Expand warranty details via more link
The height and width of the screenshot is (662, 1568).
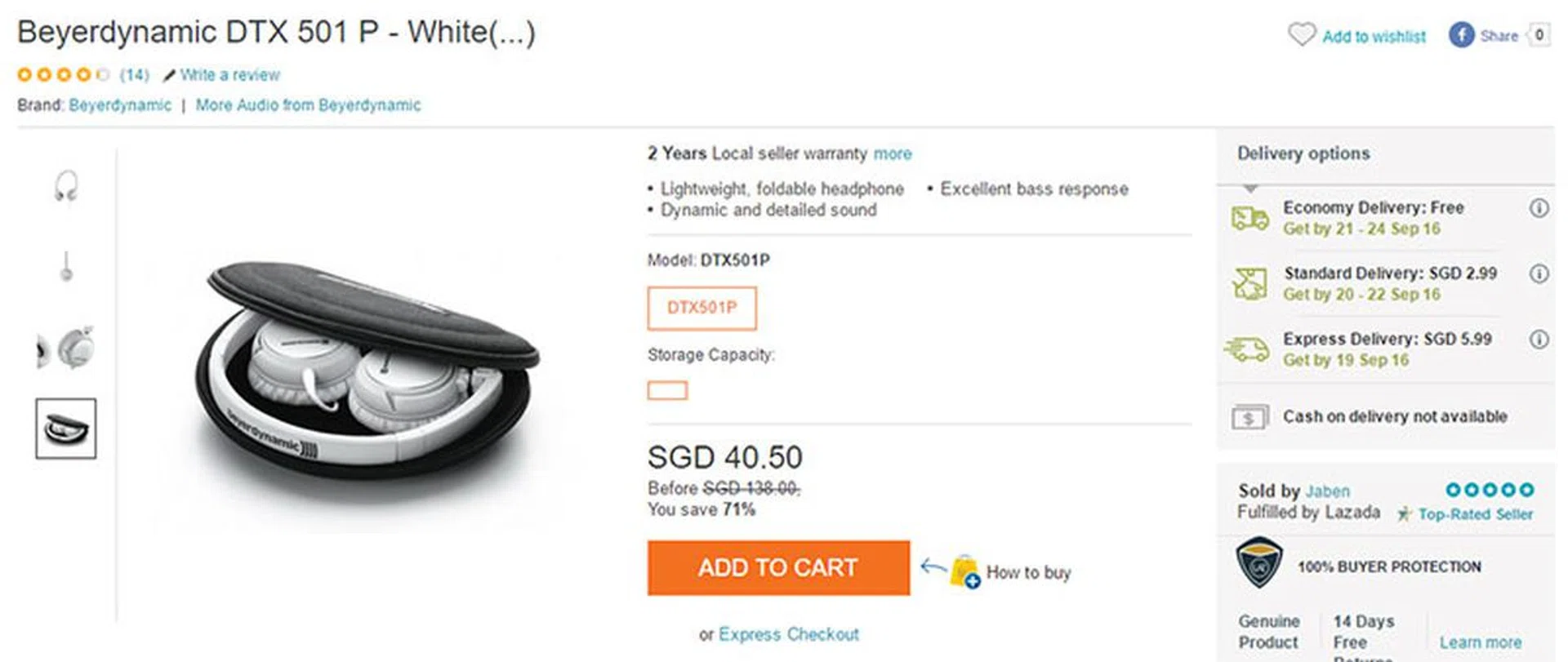click(892, 153)
